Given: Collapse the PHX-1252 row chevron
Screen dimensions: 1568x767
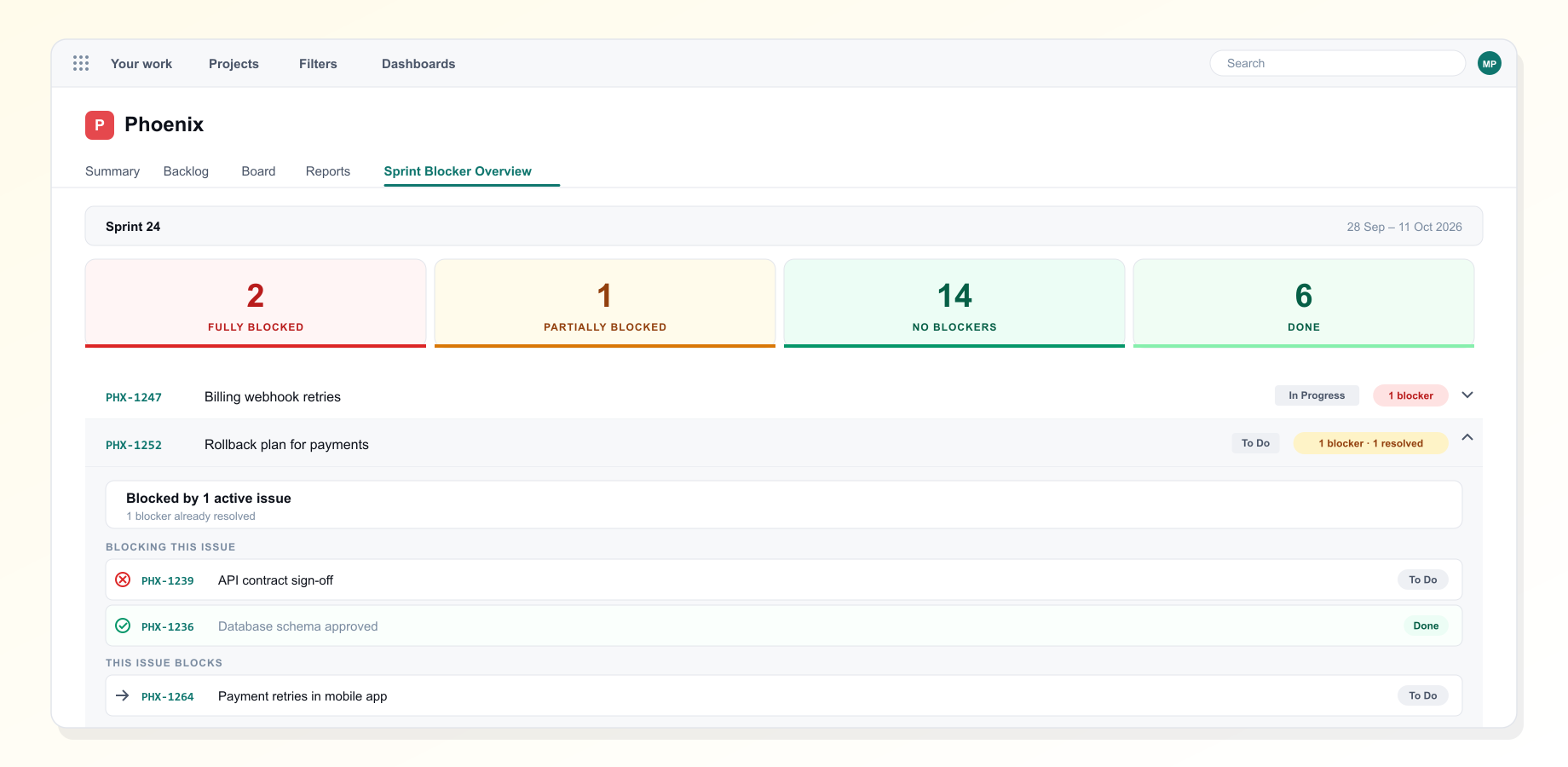Looking at the screenshot, I should point(1467,437).
